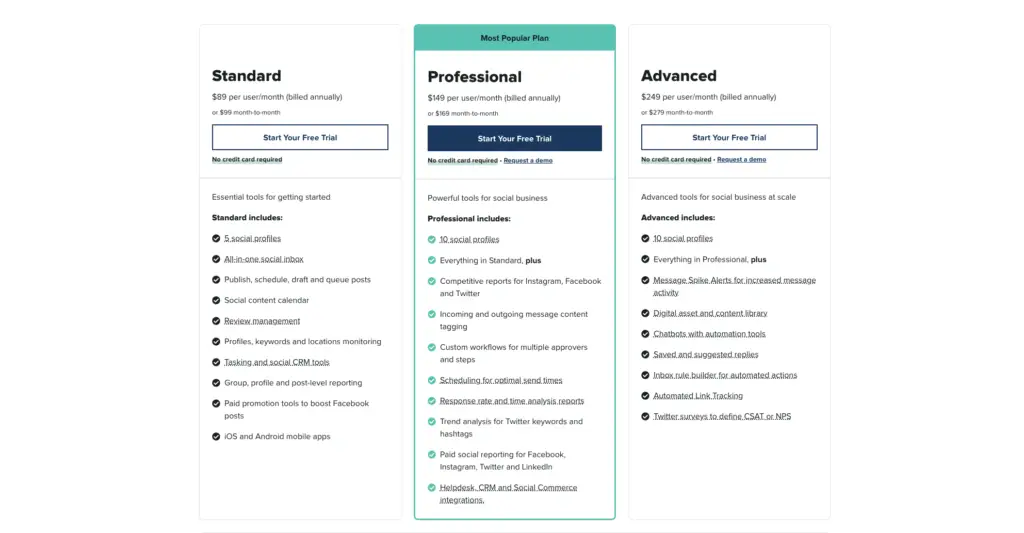This screenshot has width=1024, height=533.
Task: Open Message Spike Alerts feature link
Action: click(735, 286)
